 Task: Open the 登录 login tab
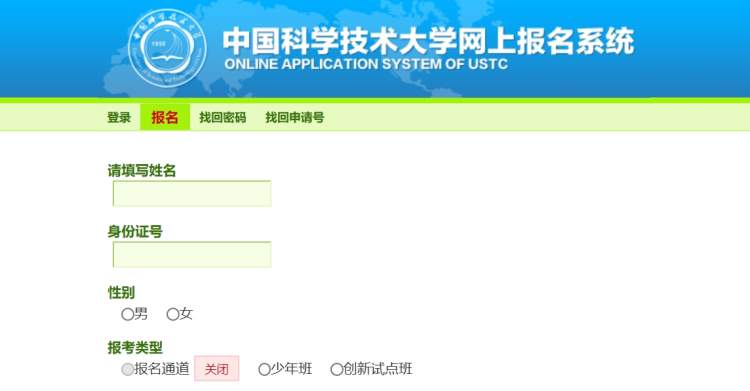[x=119, y=117]
